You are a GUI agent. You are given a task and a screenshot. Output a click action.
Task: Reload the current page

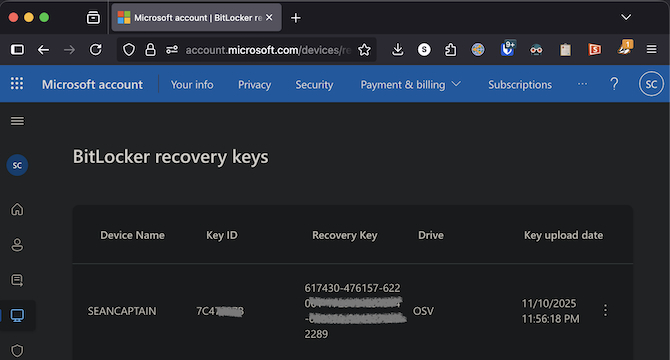point(96,50)
